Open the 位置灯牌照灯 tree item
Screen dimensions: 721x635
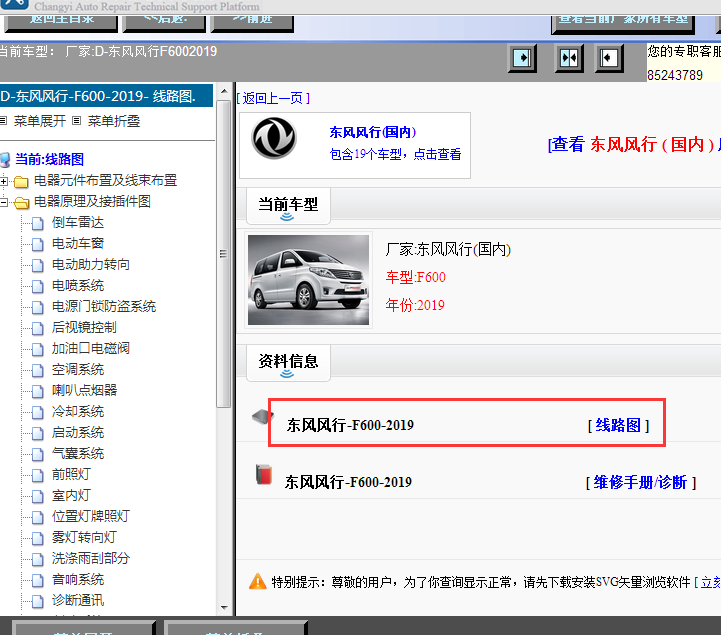click(x=91, y=516)
